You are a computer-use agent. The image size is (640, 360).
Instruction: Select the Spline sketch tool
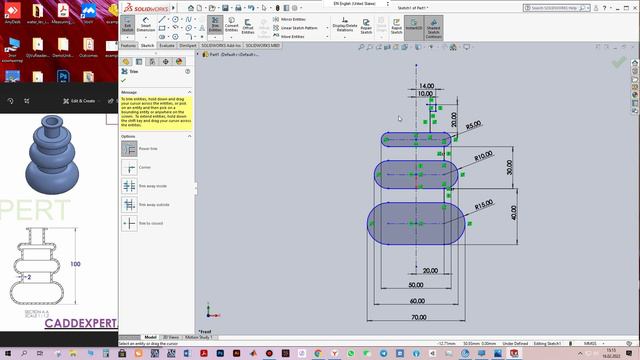188,20
